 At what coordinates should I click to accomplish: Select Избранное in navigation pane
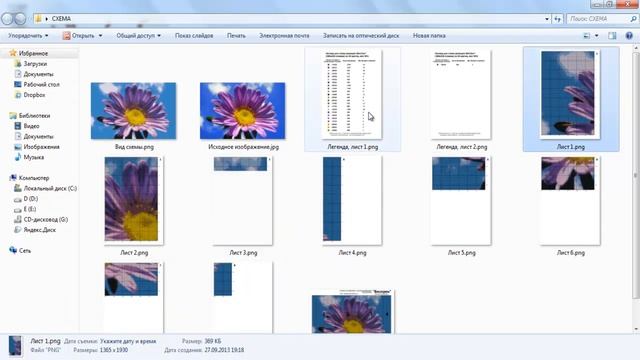click(33, 53)
